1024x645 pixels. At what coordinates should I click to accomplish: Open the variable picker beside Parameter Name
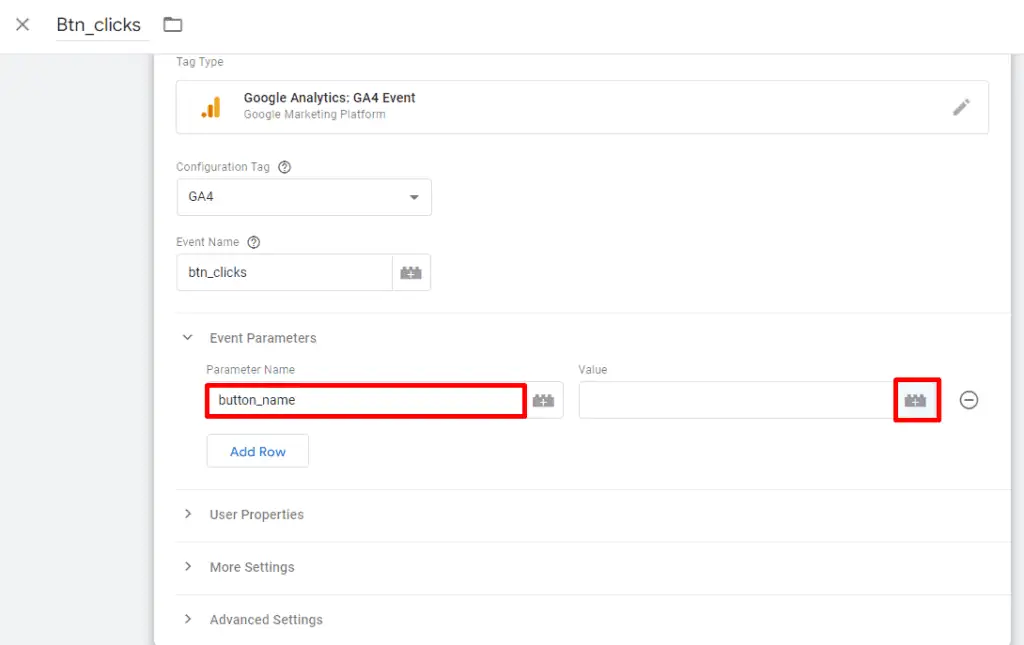click(x=544, y=400)
